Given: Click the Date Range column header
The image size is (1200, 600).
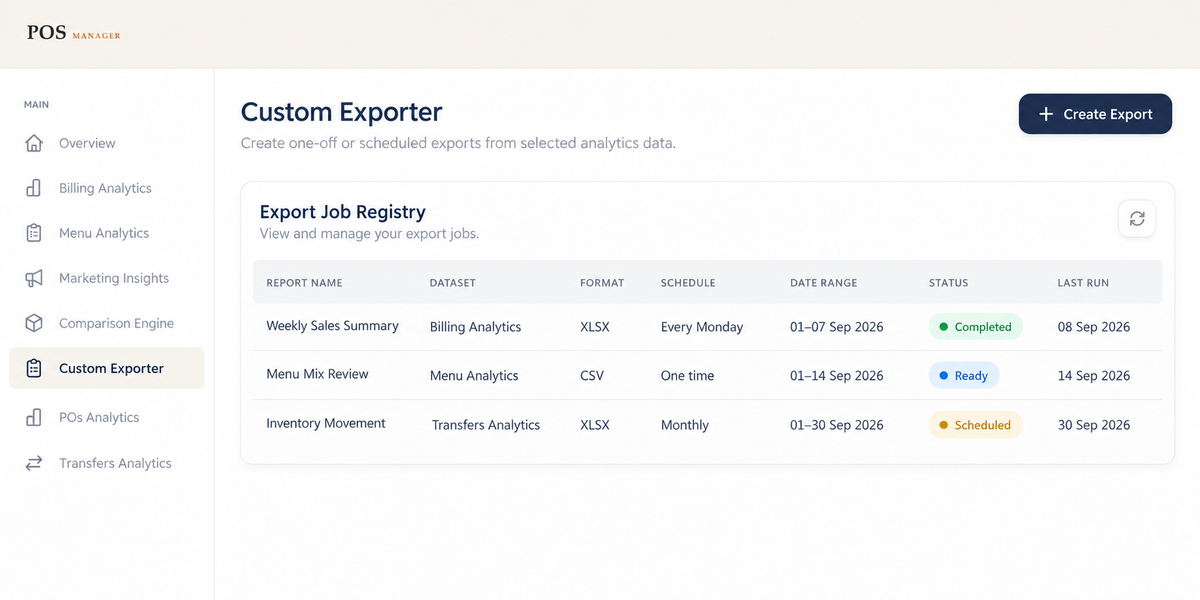Looking at the screenshot, I should pos(824,283).
